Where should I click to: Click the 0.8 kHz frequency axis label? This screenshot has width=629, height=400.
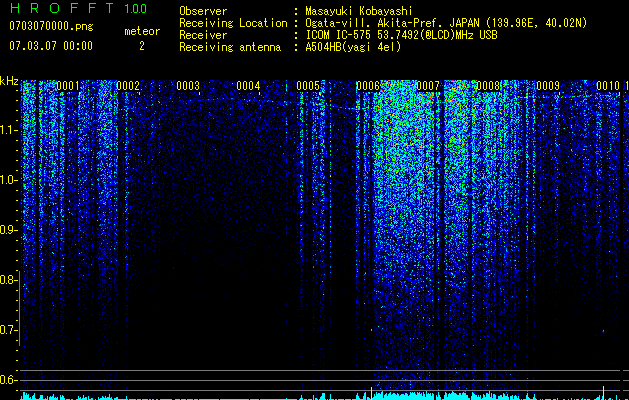(x=8, y=280)
